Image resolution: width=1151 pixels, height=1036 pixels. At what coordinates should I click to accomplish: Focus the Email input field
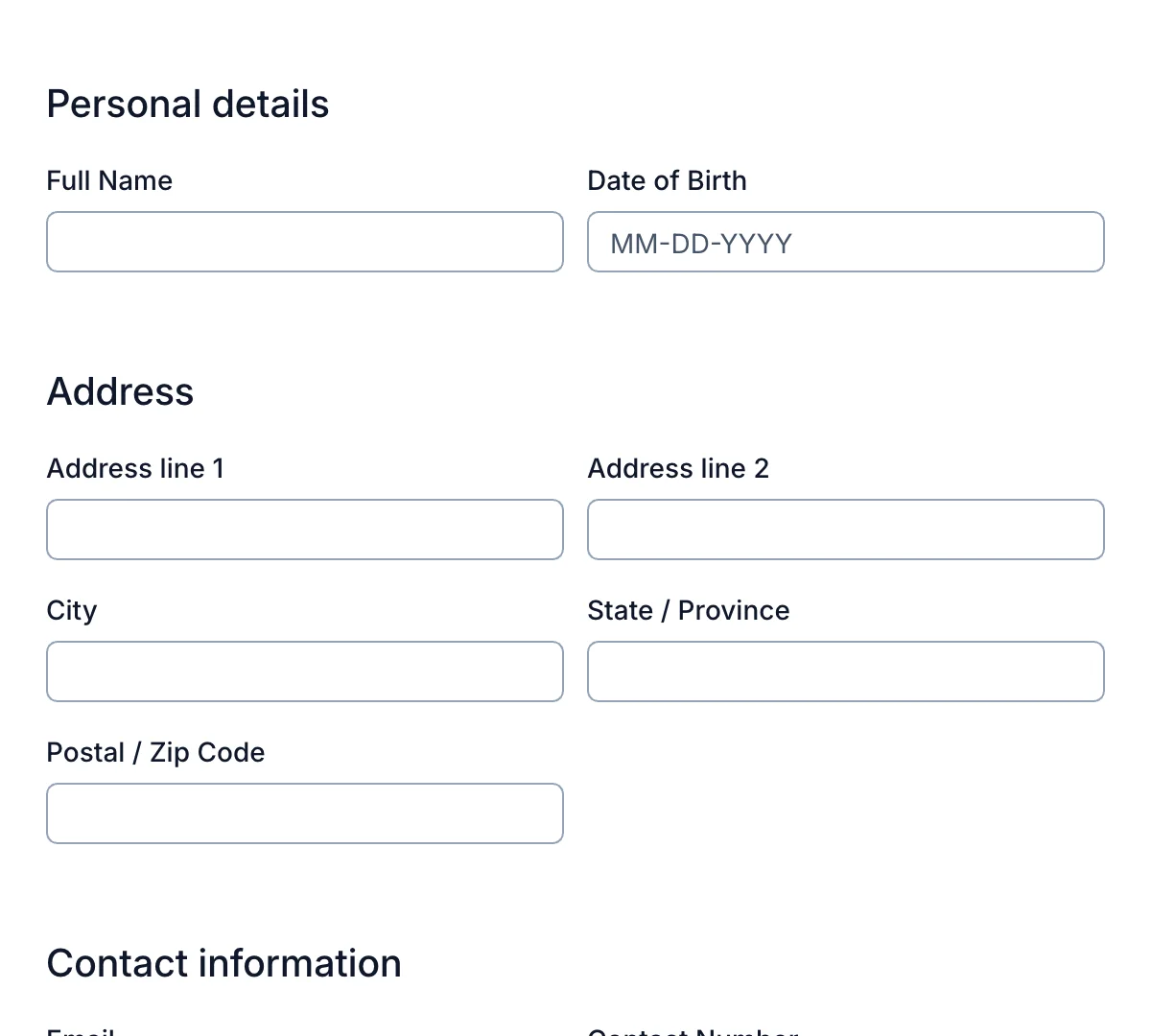[304, 1034]
